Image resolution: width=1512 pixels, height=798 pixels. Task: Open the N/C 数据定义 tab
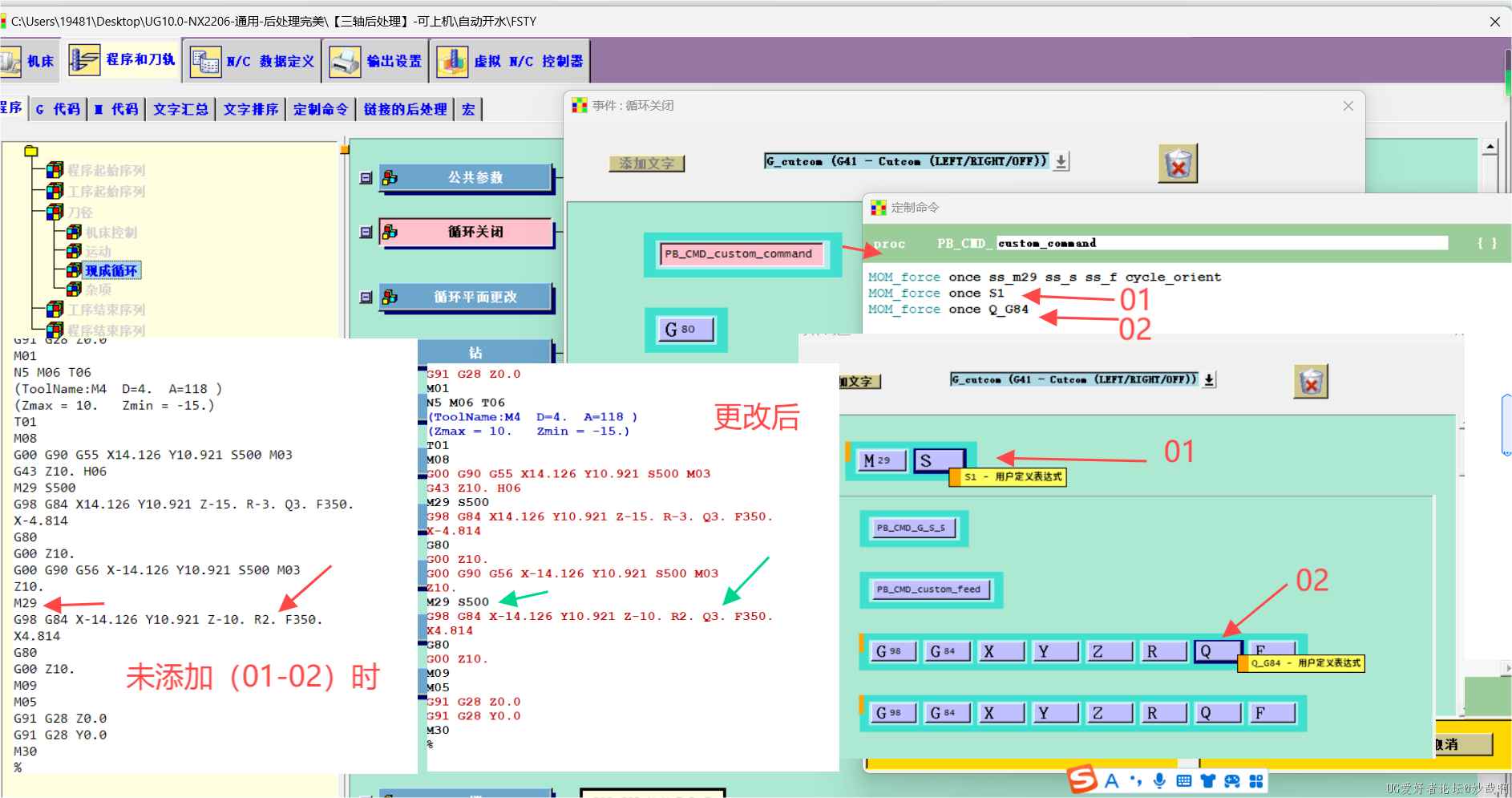click(x=252, y=61)
